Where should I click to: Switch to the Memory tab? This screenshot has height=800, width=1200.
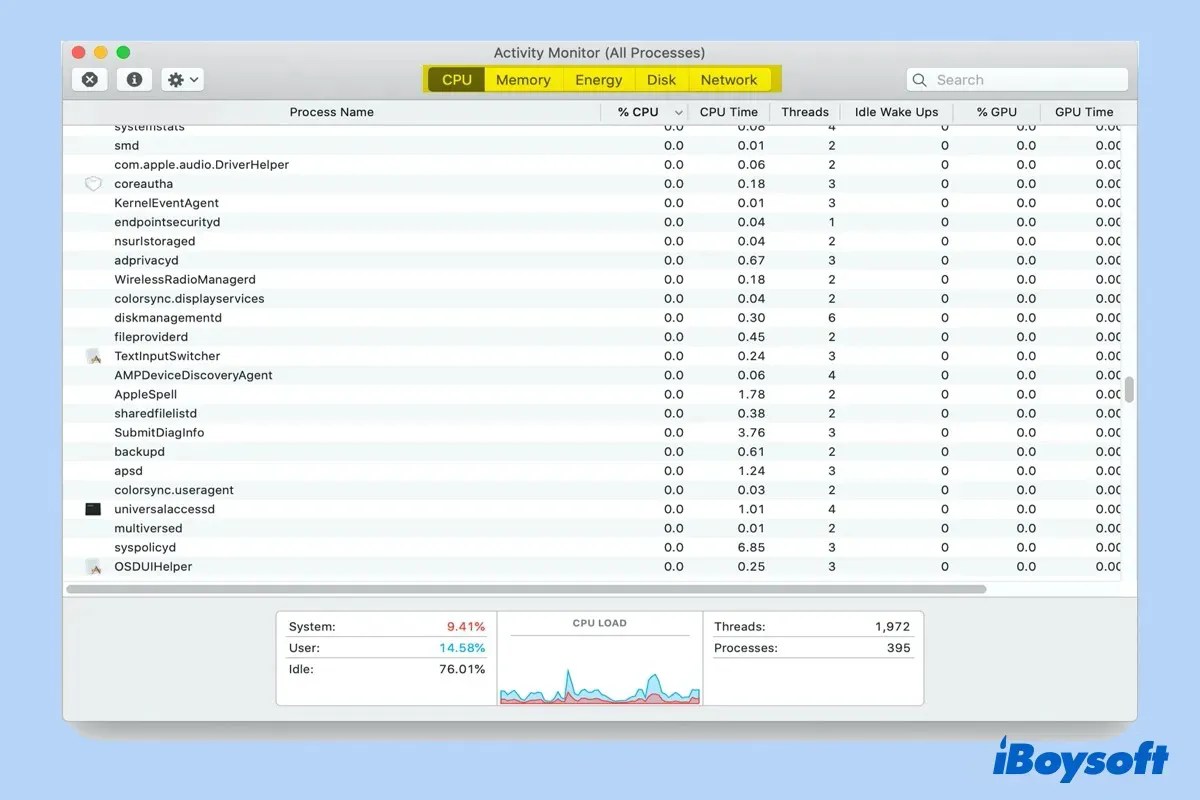tap(523, 79)
